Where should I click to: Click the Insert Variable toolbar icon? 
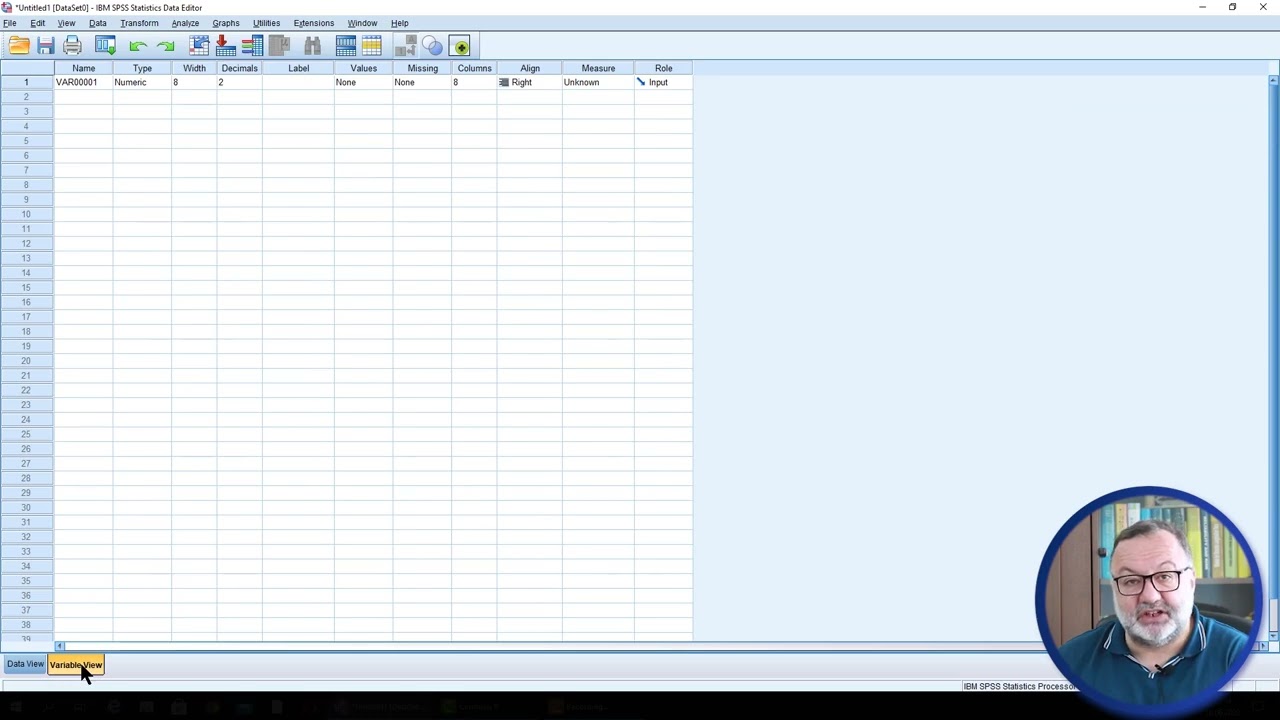pyautogui.click(x=372, y=46)
